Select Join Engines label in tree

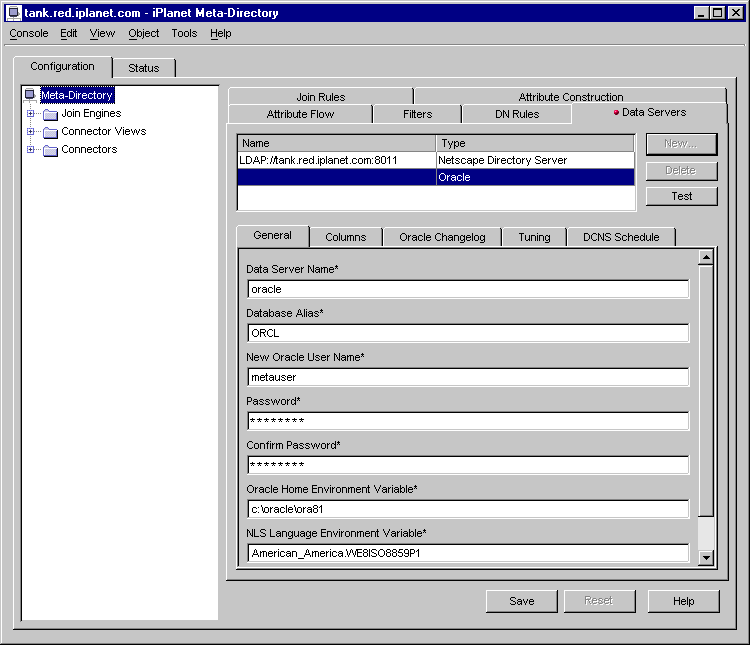[x=91, y=113]
